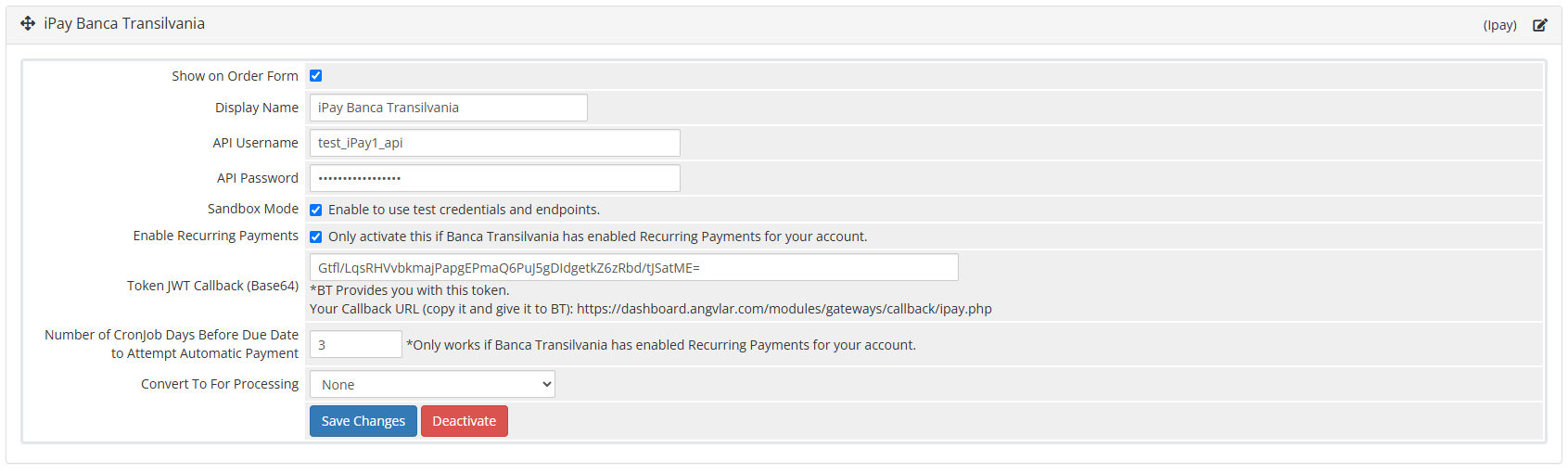
Task: Select the API Password field
Action: [495, 178]
